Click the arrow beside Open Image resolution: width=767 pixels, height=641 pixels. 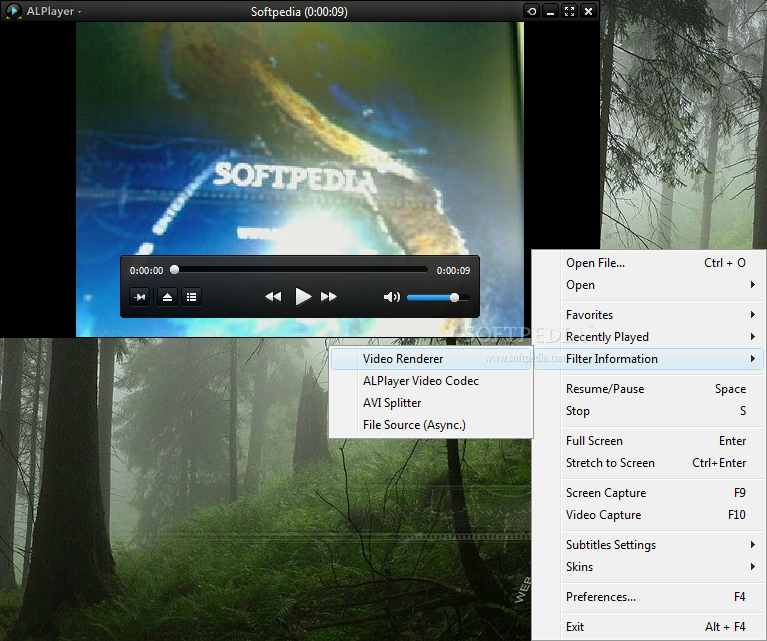pyautogui.click(x=753, y=285)
